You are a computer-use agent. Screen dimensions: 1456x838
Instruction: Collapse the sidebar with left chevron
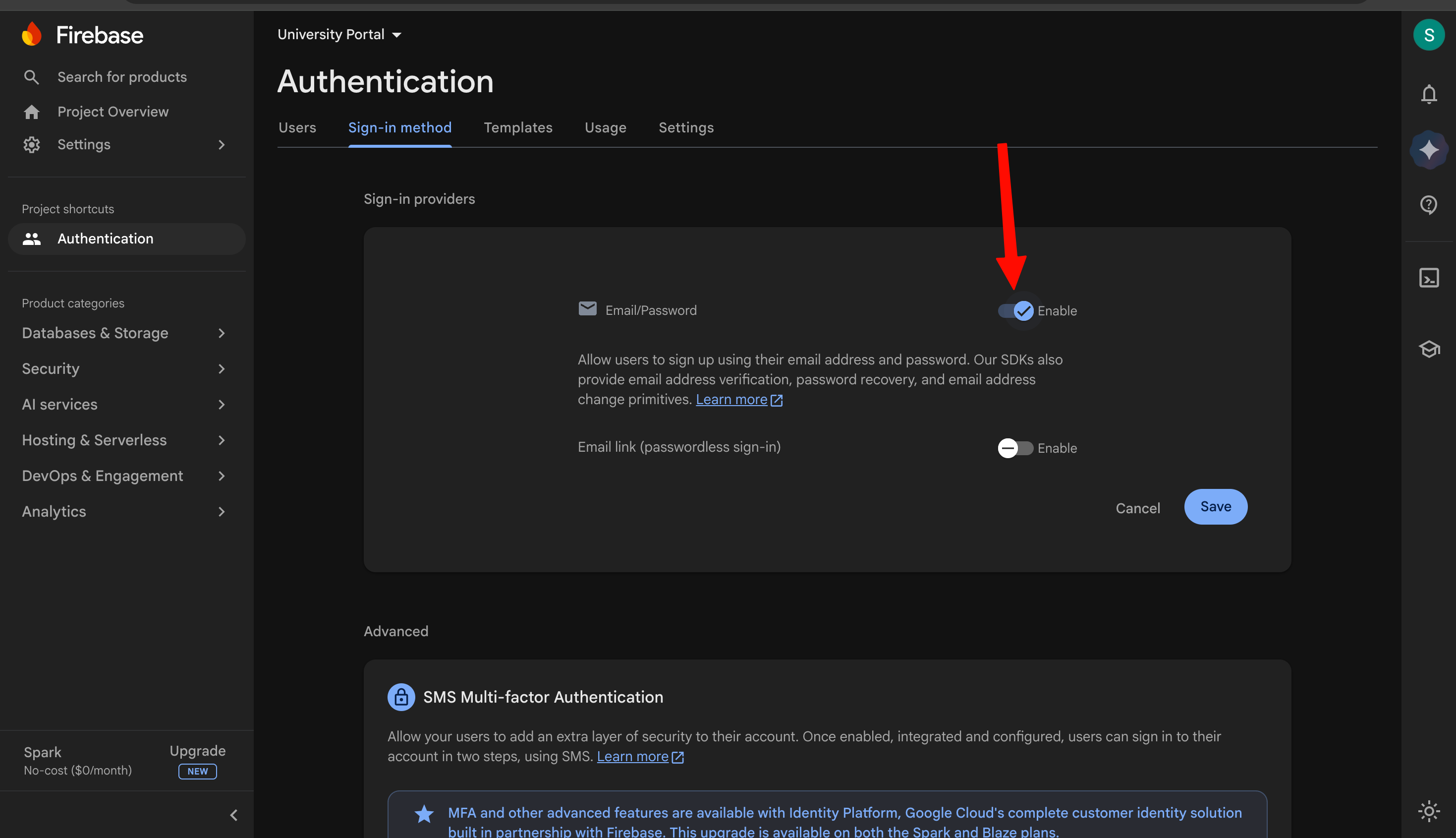coord(234,815)
